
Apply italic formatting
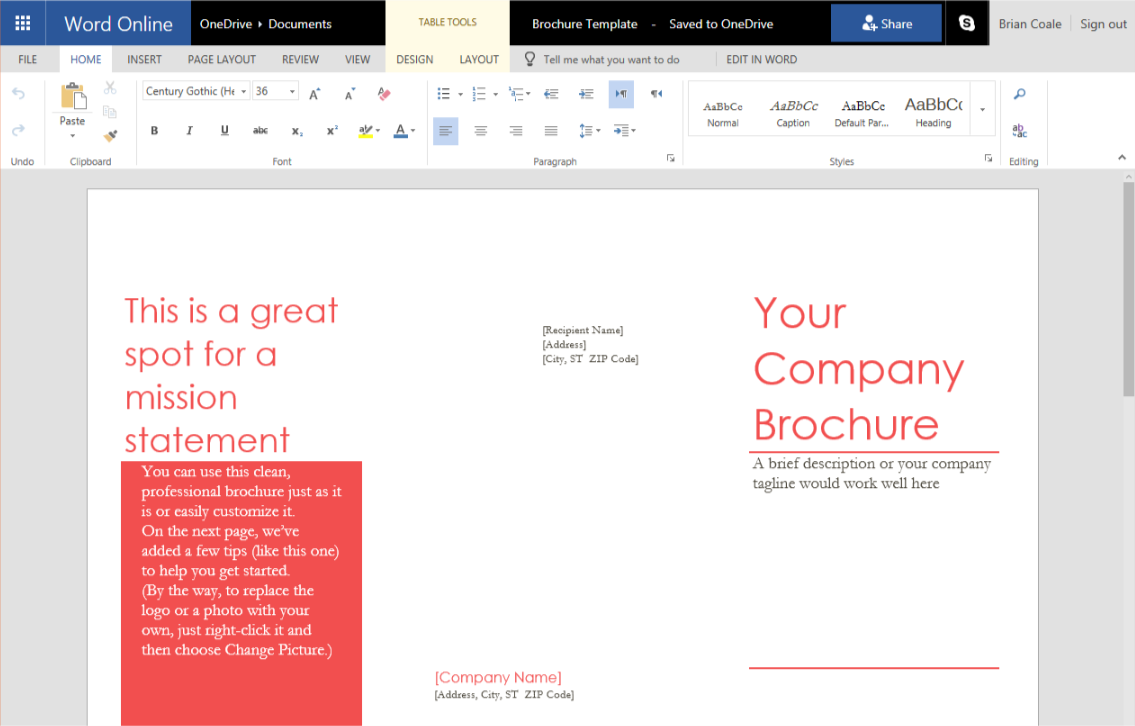tap(190, 130)
